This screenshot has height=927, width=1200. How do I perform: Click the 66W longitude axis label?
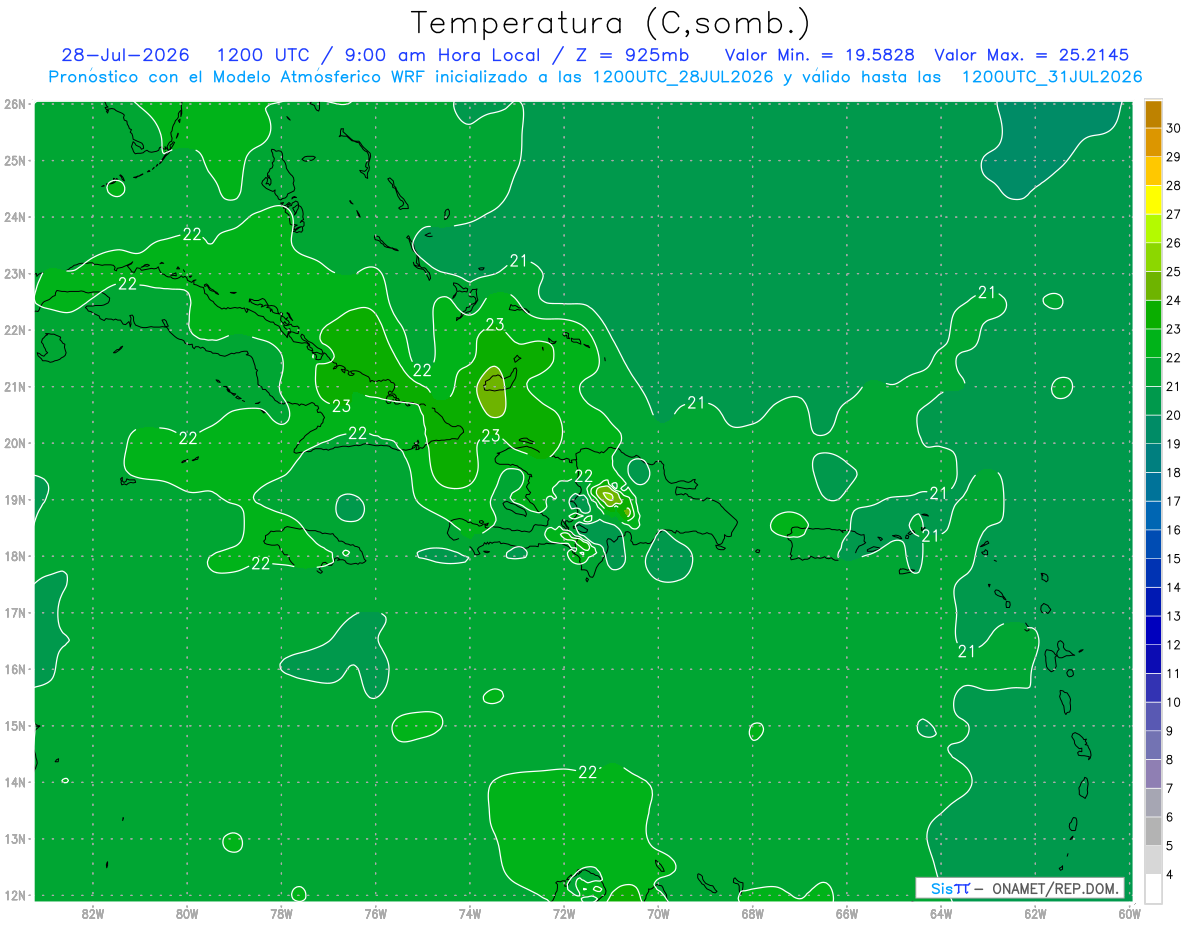(847, 913)
